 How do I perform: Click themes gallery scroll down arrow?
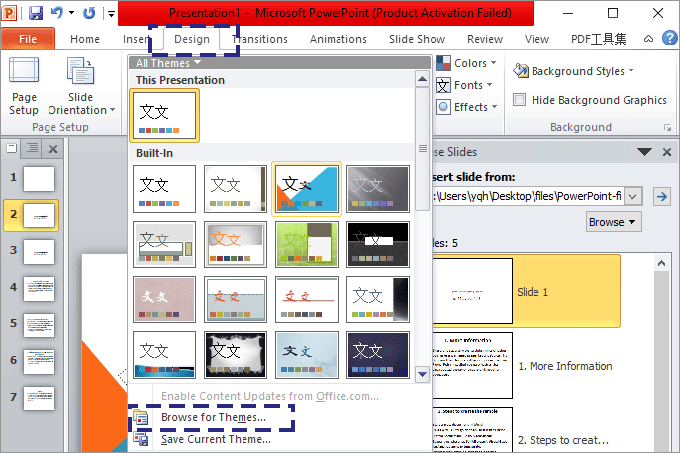[422, 374]
